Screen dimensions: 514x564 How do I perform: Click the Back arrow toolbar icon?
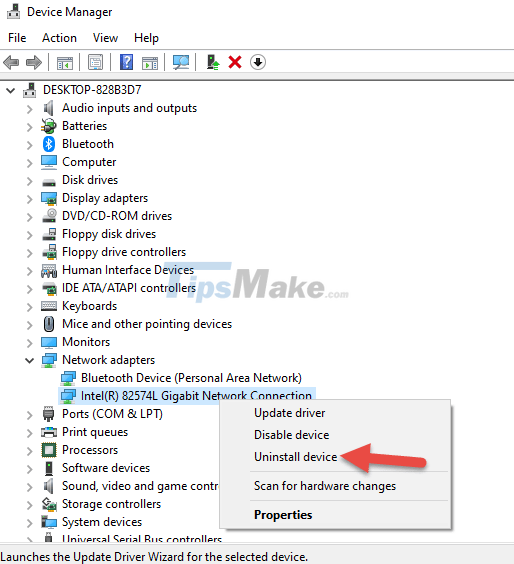[x=11, y=63]
